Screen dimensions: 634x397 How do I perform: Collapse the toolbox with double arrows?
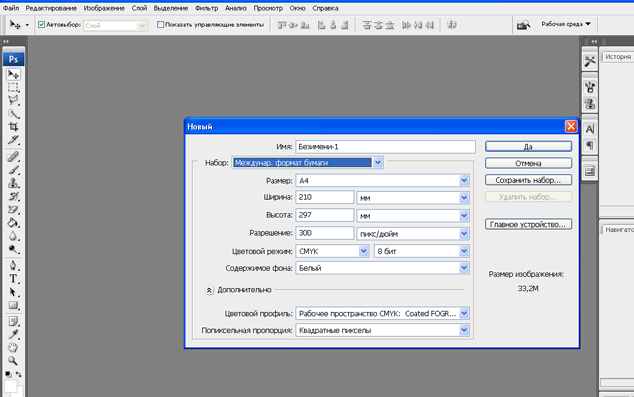pyautogui.click(x=6, y=41)
